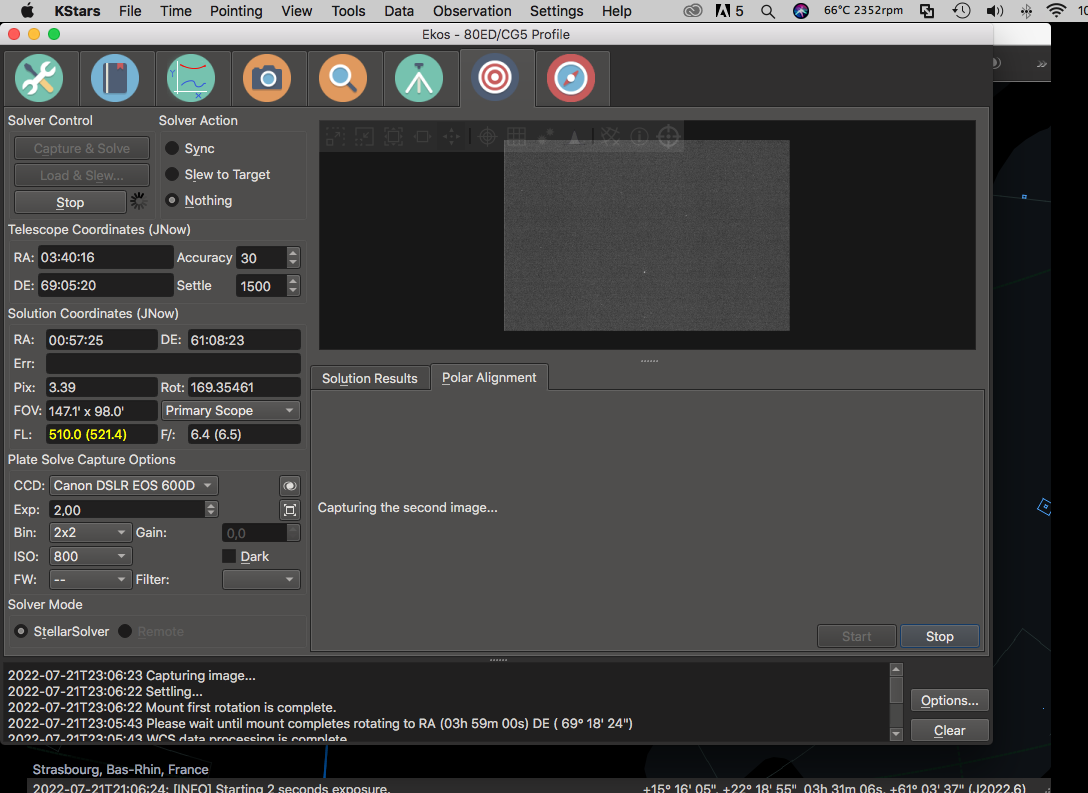1088x793 pixels.
Task: Switch to the Solution Results tab
Action: (370, 378)
